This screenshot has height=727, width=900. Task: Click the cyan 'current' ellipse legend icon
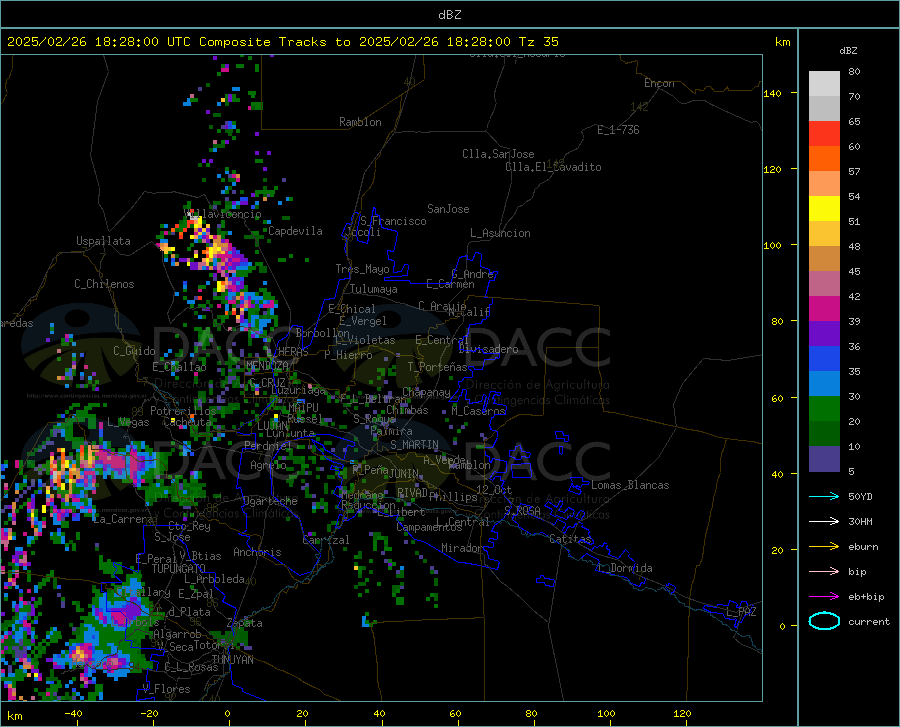tap(824, 621)
